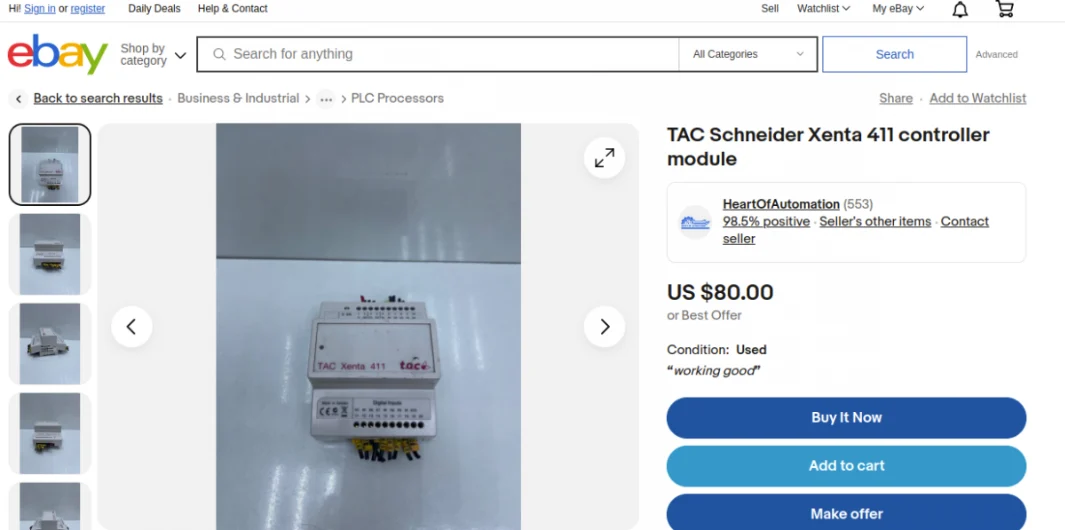
Task: Open the shopping cart icon
Action: pyautogui.click(x=1004, y=9)
